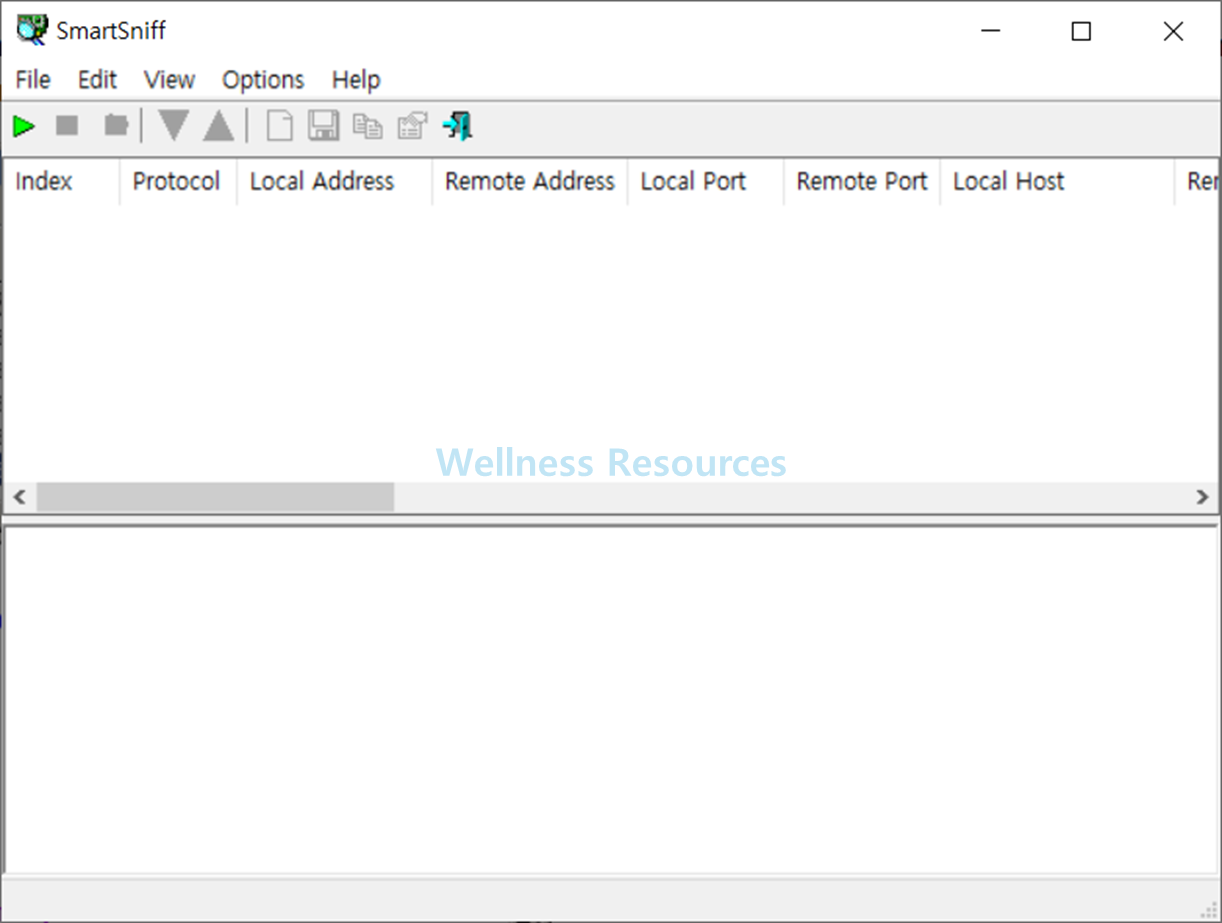Image resolution: width=1222 pixels, height=923 pixels.
Task: Open the Options menu
Action: point(263,80)
